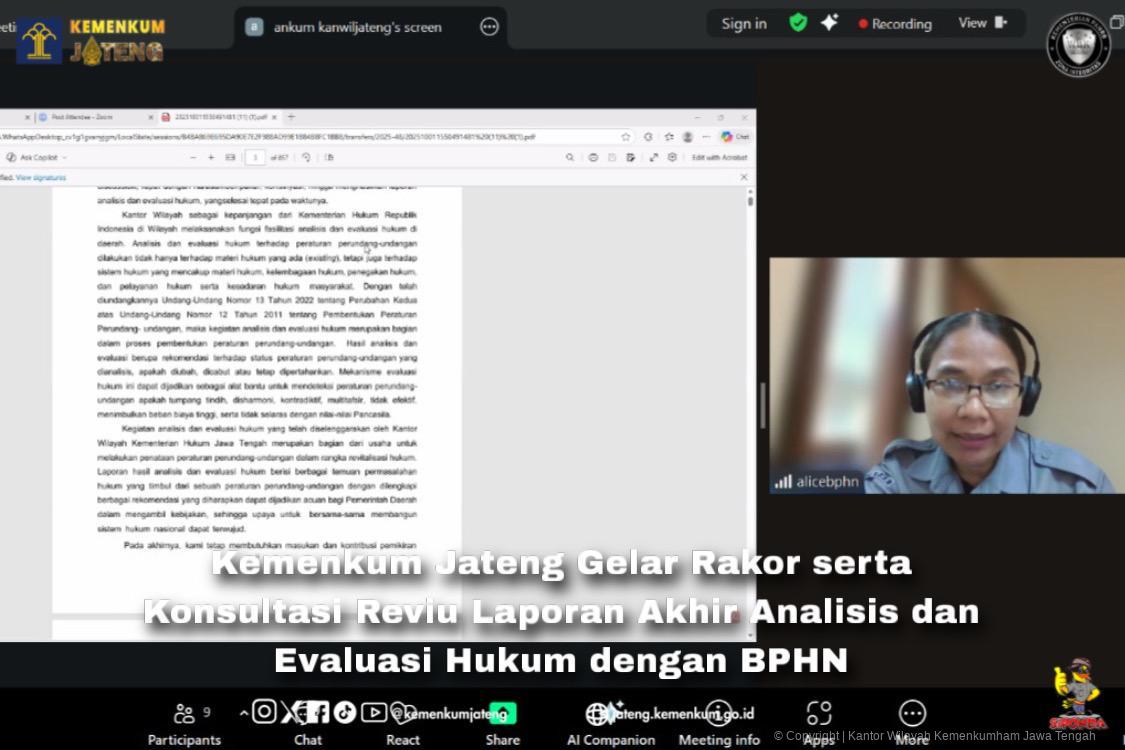This screenshot has width=1125, height=750.
Task: Expand the Participants caret arrow
Action: [x=243, y=713]
